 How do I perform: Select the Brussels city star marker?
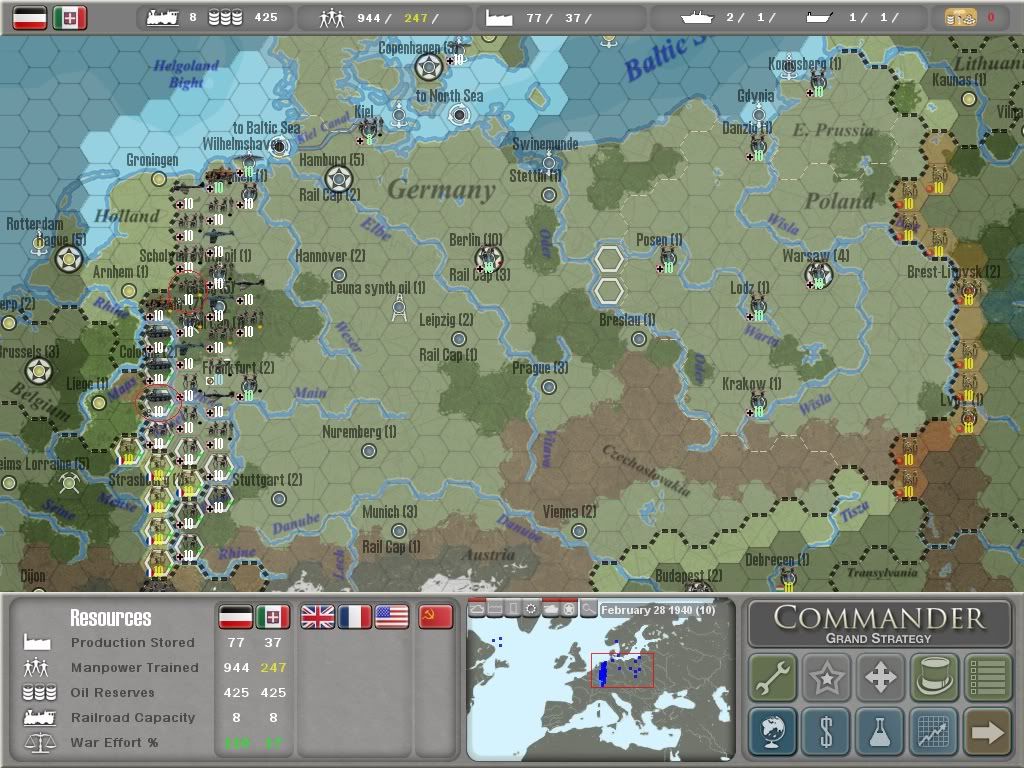39,370
